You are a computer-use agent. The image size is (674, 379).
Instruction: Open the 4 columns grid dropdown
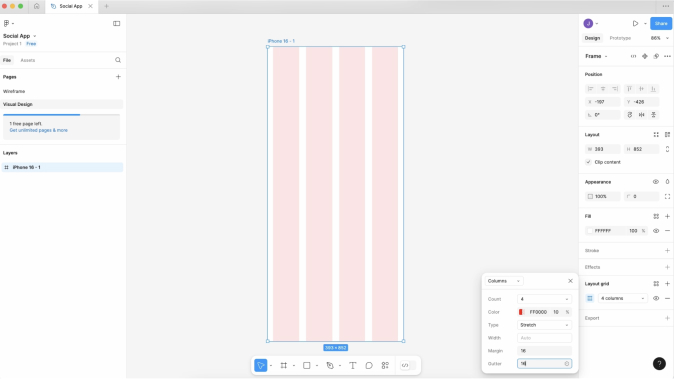[x=622, y=298]
